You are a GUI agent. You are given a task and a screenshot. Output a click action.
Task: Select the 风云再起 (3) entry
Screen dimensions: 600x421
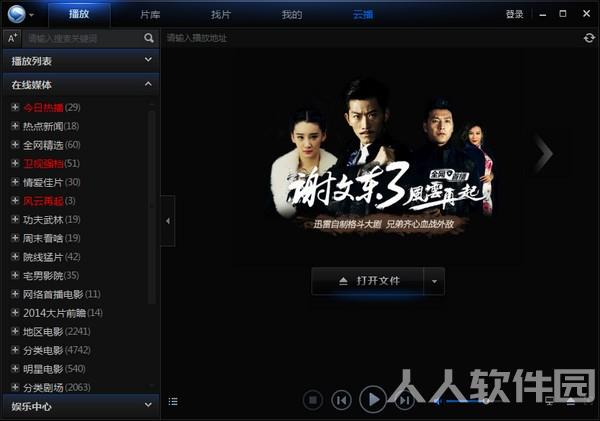point(49,201)
